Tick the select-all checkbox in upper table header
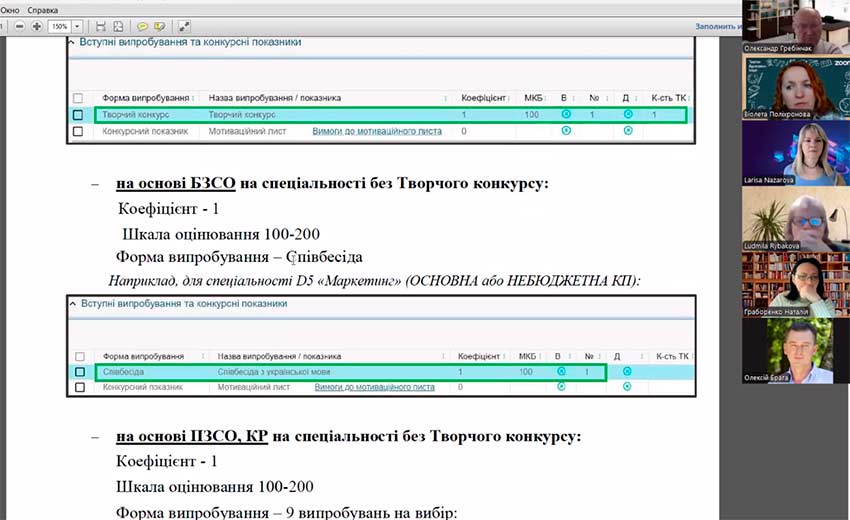This screenshot has height=520, width=850. coord(78,98)
